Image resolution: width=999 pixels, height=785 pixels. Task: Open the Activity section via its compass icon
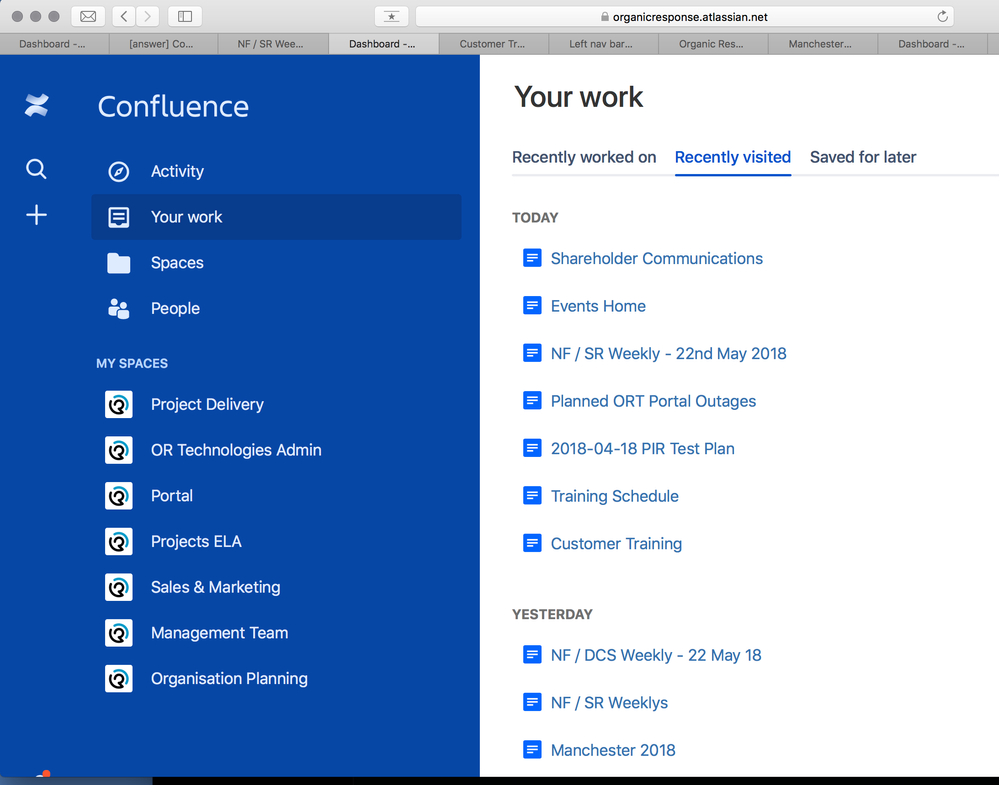[x=118, y=171]
